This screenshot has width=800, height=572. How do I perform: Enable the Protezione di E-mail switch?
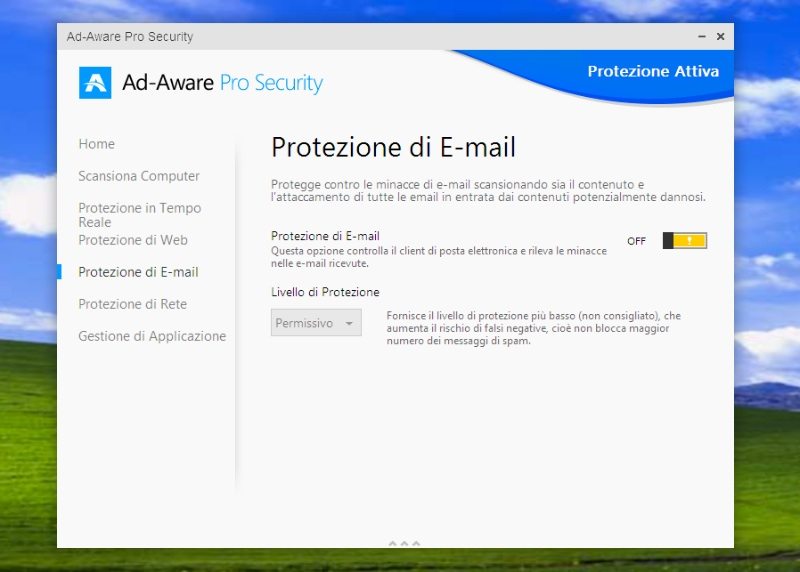coord(684,241)
